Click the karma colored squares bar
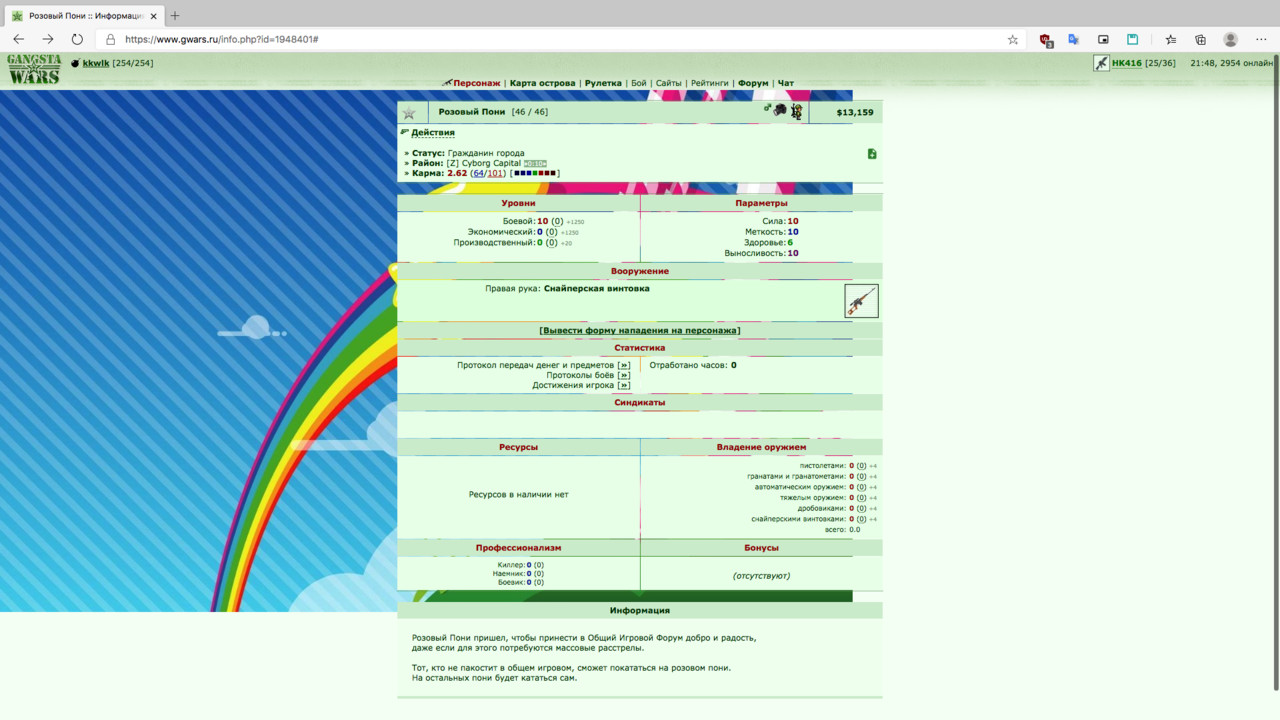1280x720 pixels. click(x=535, y=173)
